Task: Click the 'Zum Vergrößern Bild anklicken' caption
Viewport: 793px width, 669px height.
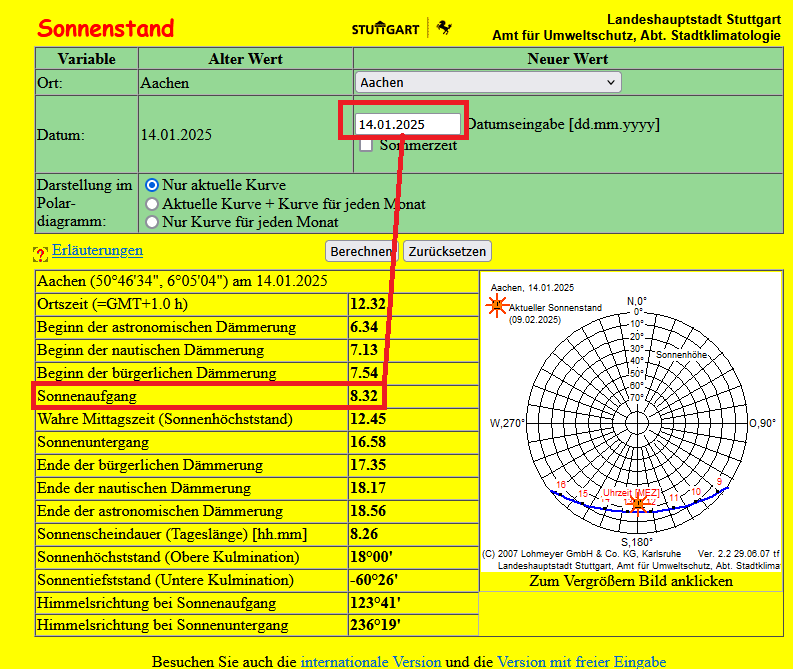Action: pos(630,581)
